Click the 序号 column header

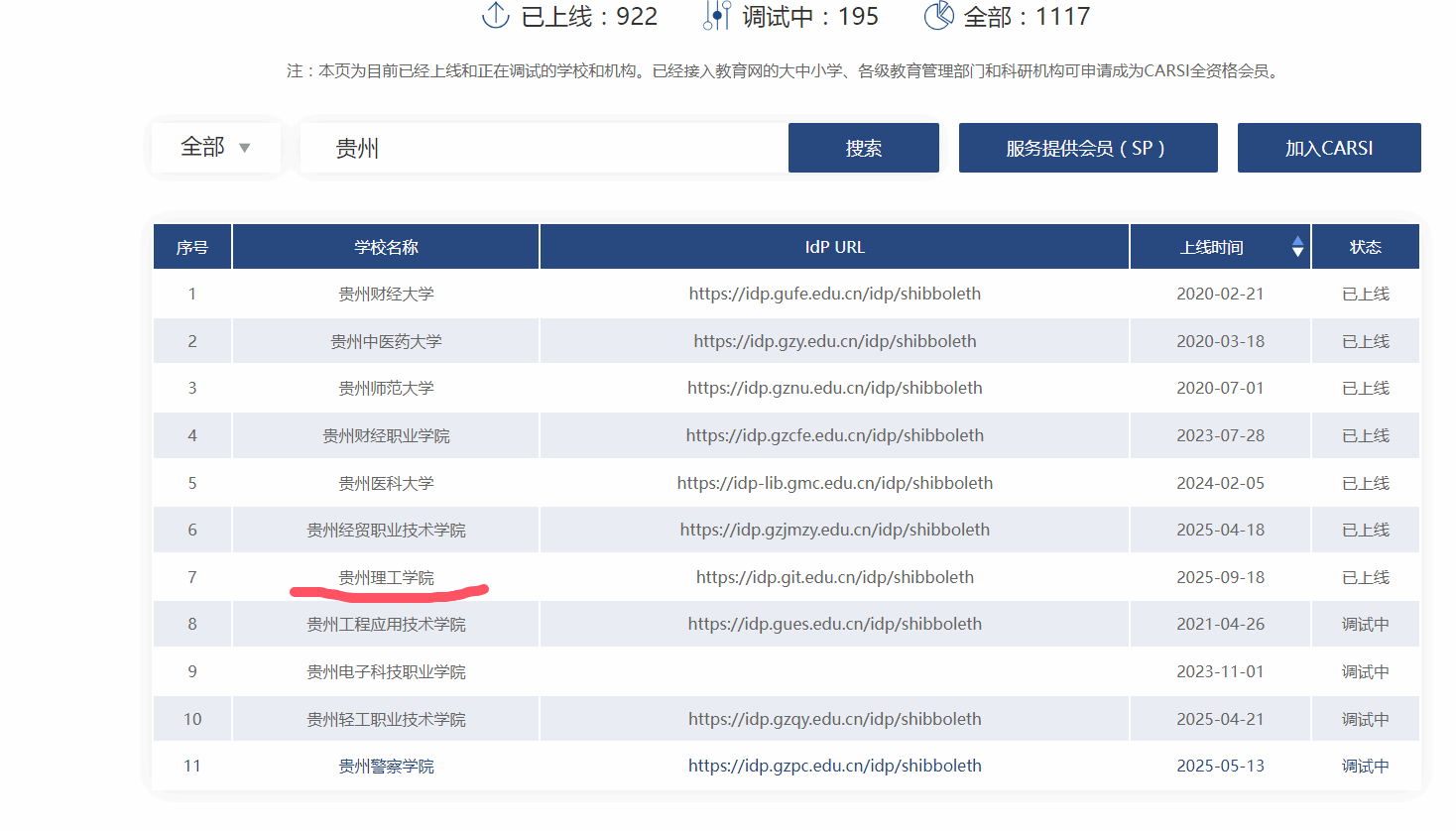pyautogui.click(x=192, y=247)
